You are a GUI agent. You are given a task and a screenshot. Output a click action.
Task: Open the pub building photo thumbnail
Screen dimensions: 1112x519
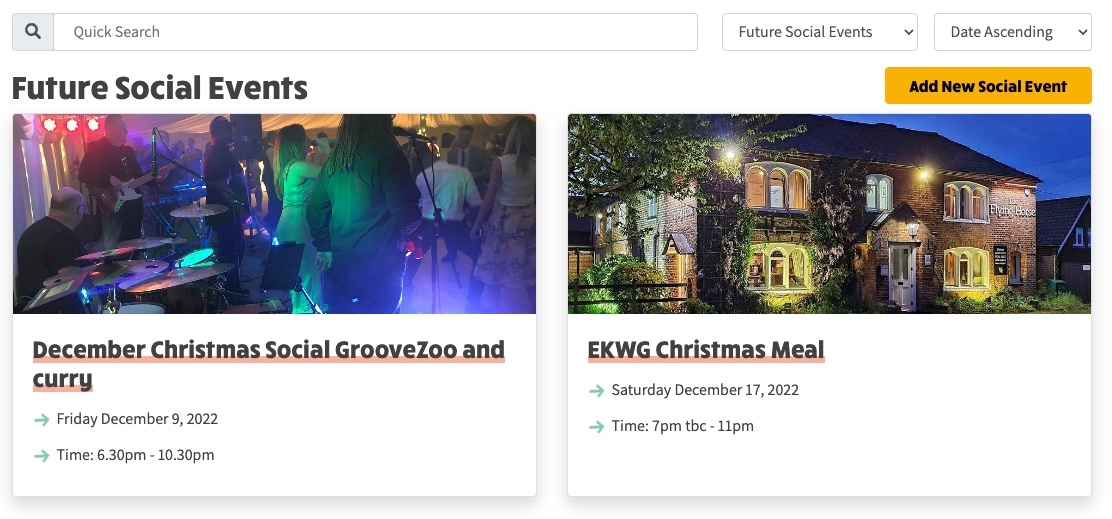[x=829, y=213]
